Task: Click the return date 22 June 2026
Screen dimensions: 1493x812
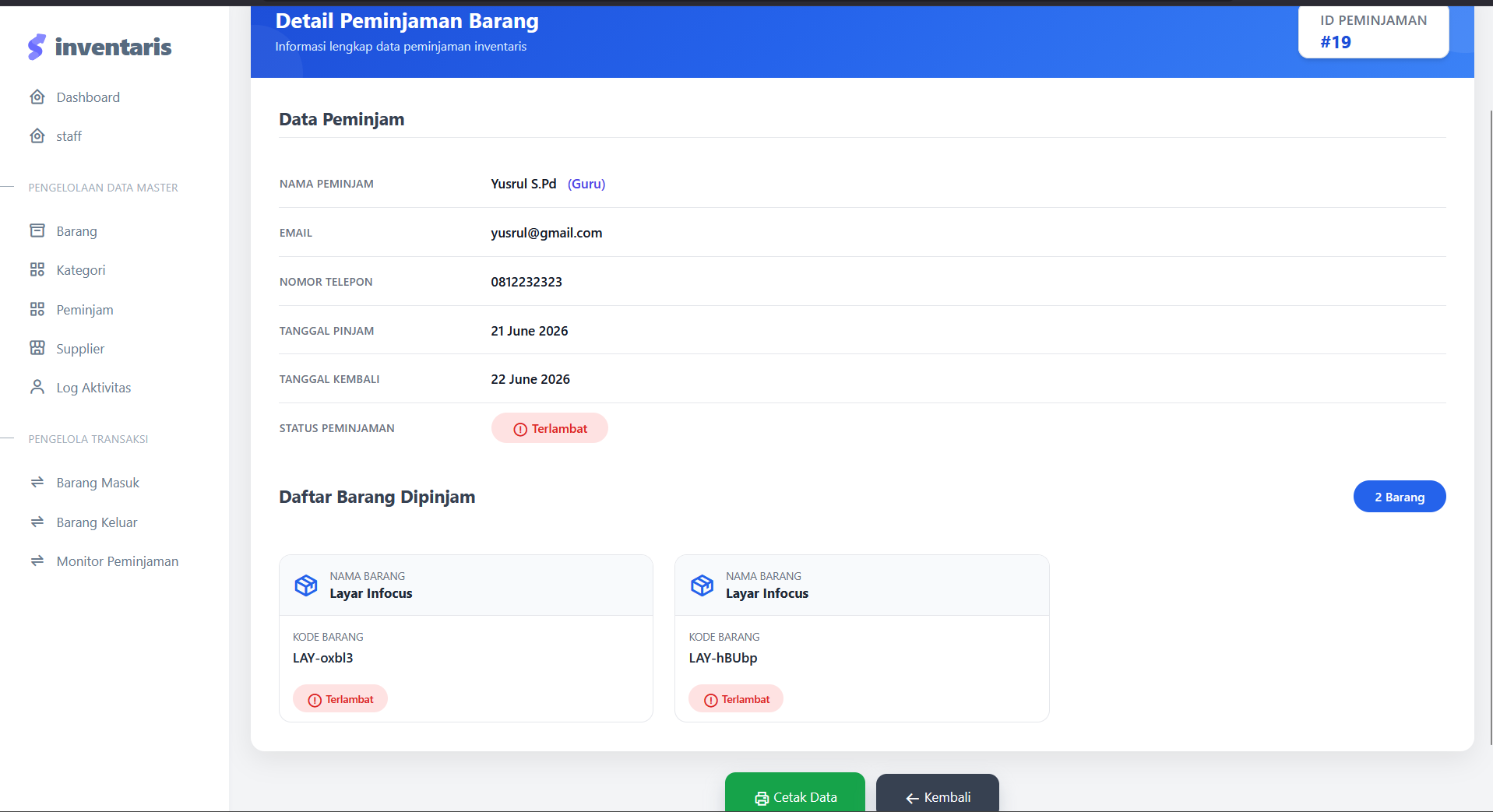Action: tap(530, 379)
